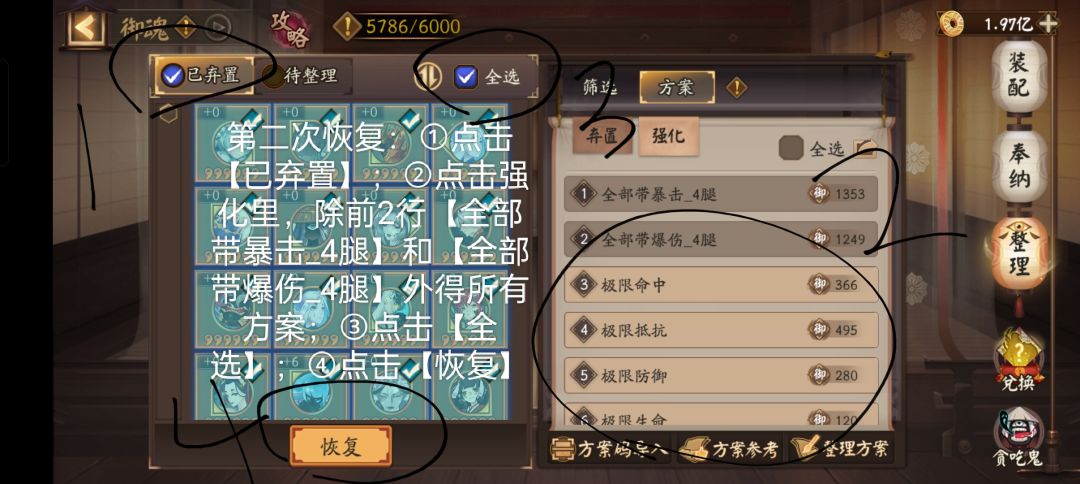Click the 恢复 restore button
1080x484 pixels.
point(341,446)
